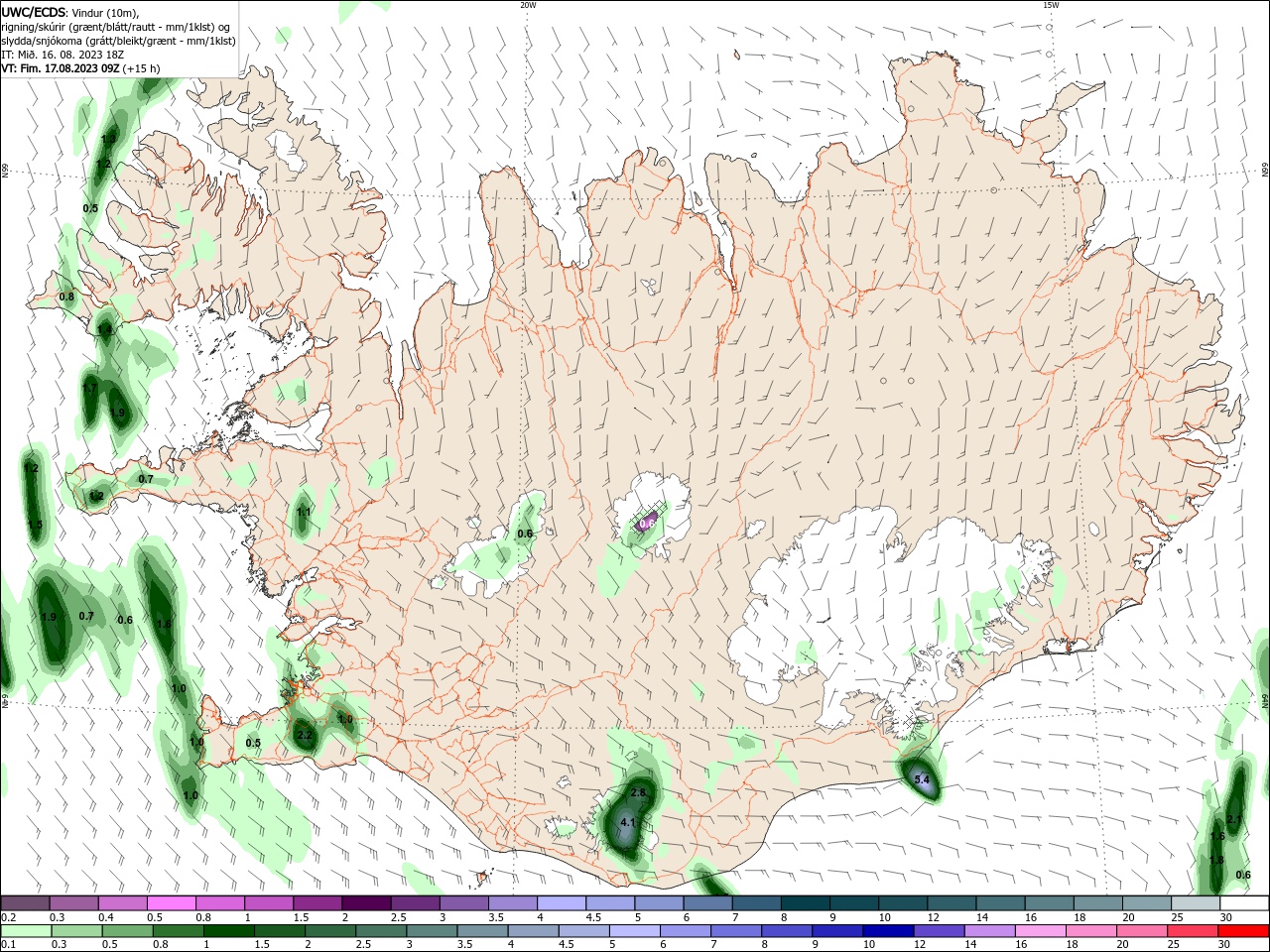Select the 0.8 value on the map's west coast
This screenshot has height=952, width=1270.
point(67,297)
